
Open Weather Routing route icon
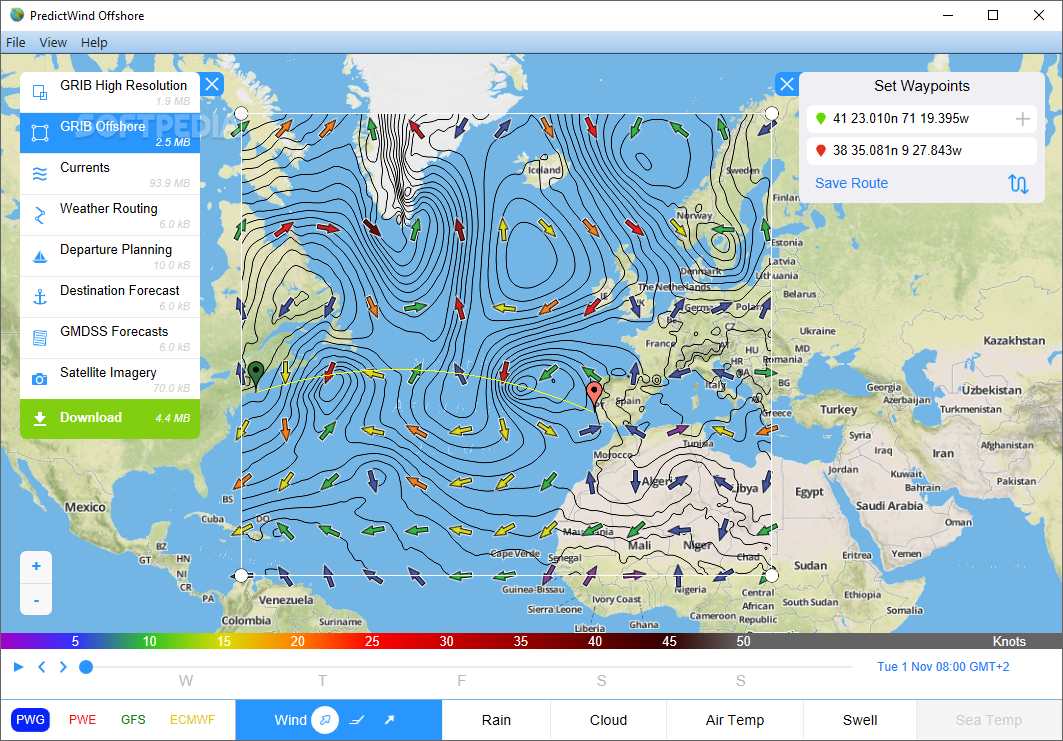coord(40,215)
